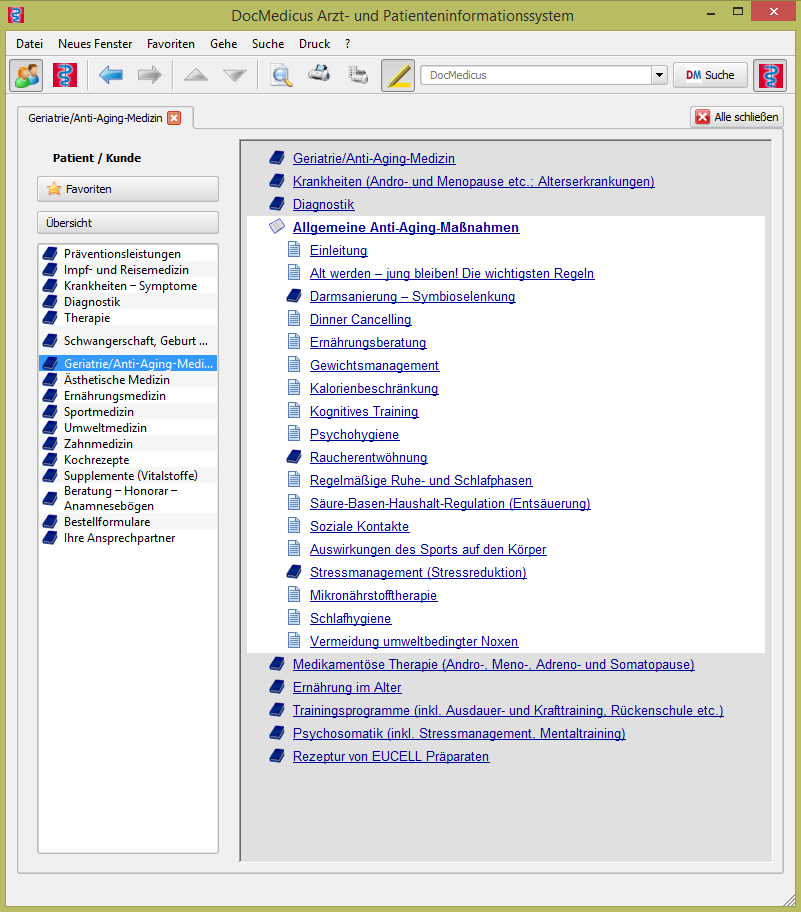Open the Alt werden – jung bleiben link
The height and width of the screenshot is (912, 801).
point(452,273)
